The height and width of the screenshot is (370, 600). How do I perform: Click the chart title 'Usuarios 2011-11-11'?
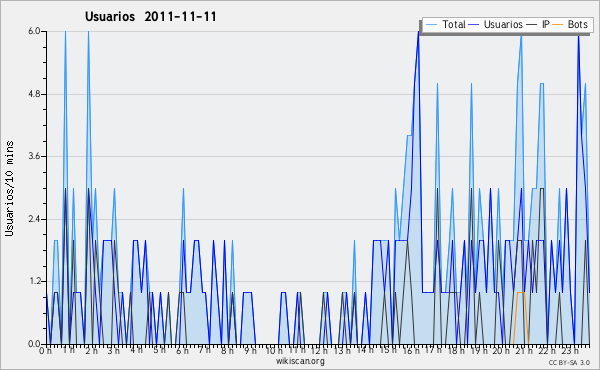[x=151, y=16]
